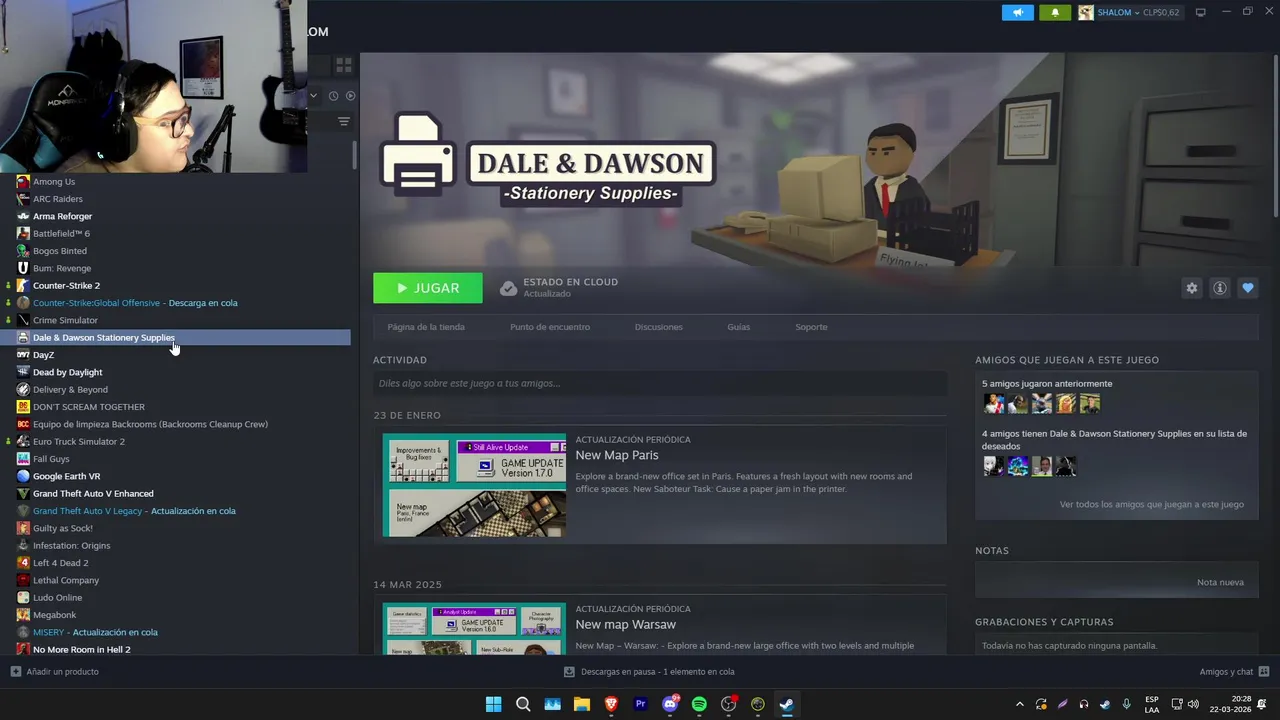
Task: Focus the activity message input field
Action: [x=660, y=383]
